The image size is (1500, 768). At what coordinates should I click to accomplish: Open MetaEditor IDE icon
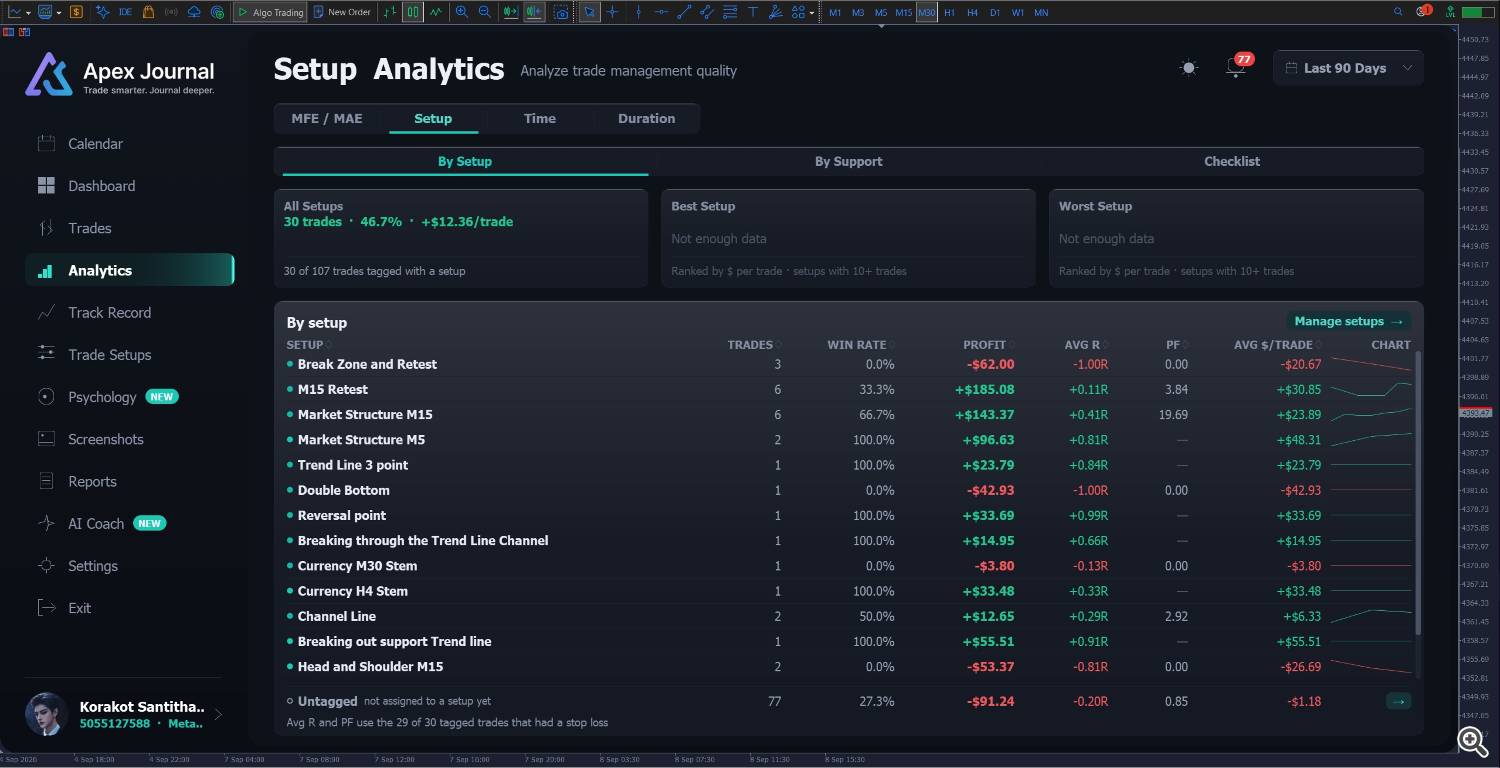pos(125,12)
